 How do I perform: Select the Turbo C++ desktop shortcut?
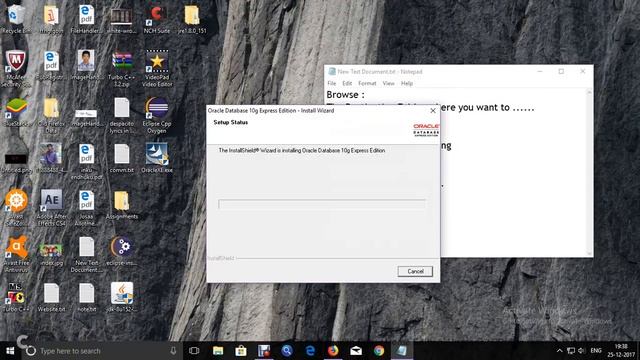click(16, 298)
